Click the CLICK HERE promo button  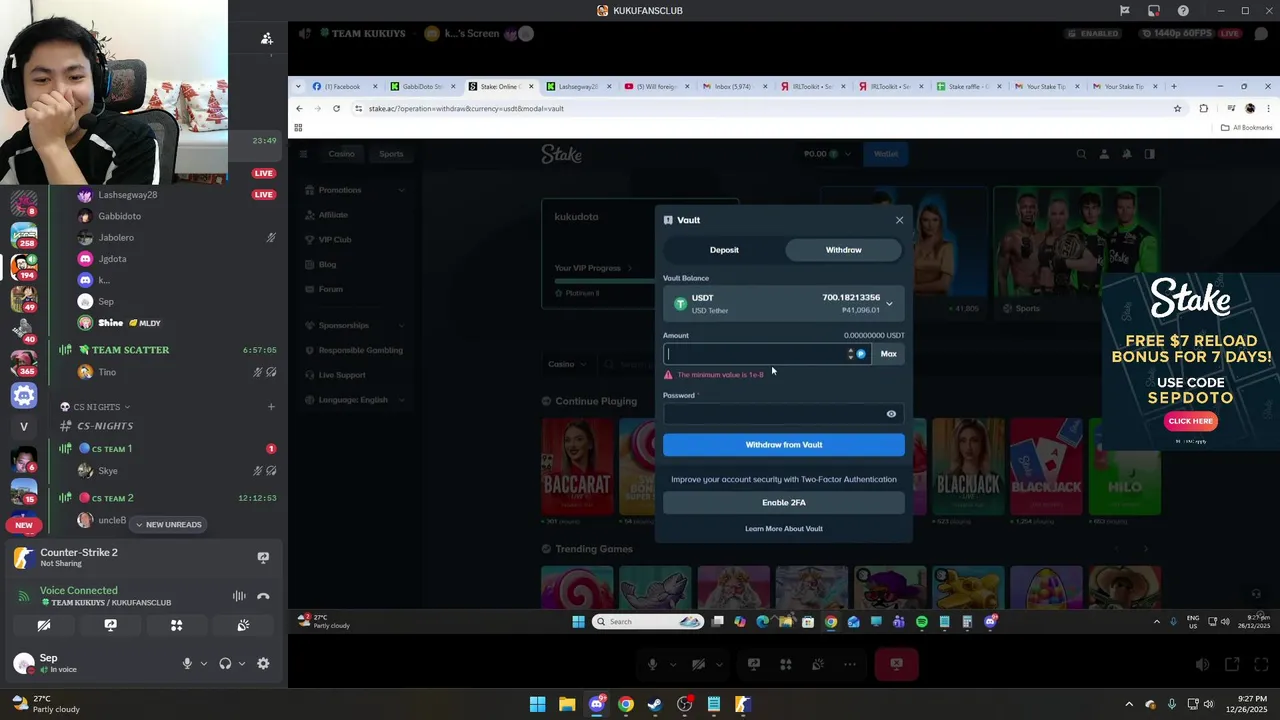click(1190, 421)
